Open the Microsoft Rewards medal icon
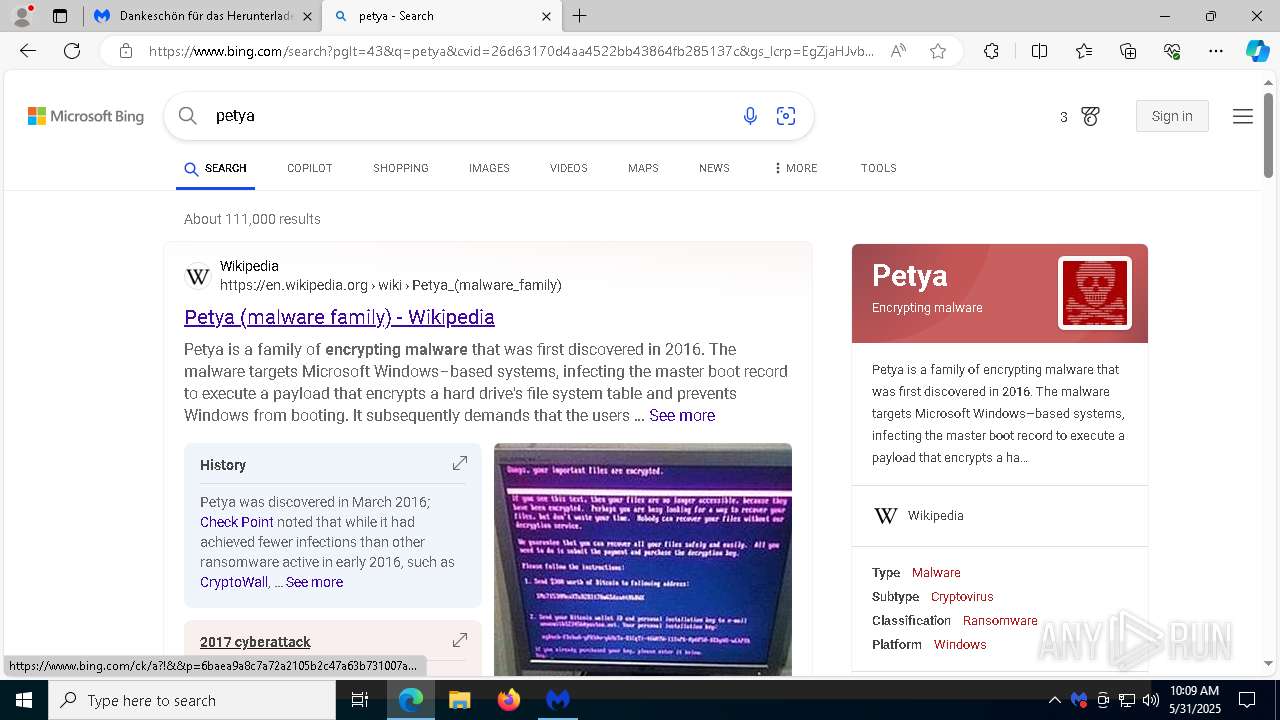1280x720 pixels. coord(1090,116)
